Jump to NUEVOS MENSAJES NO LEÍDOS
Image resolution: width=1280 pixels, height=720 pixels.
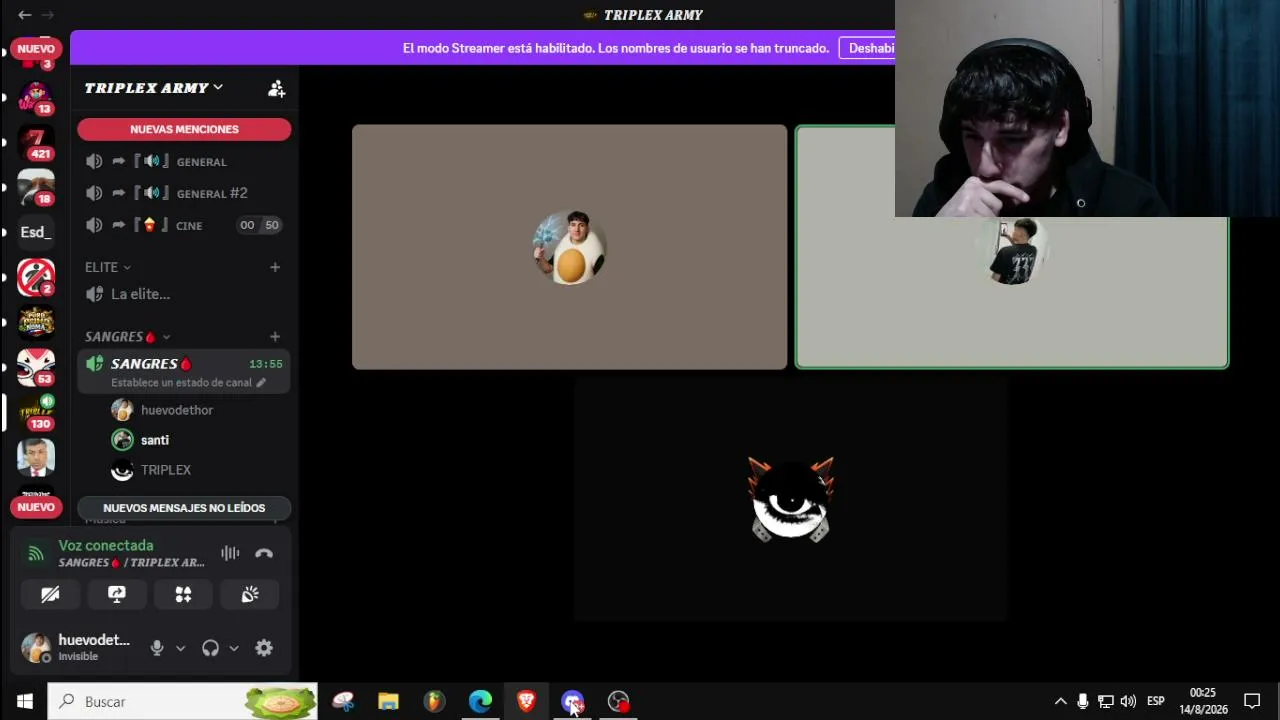[x=184, y=508]
